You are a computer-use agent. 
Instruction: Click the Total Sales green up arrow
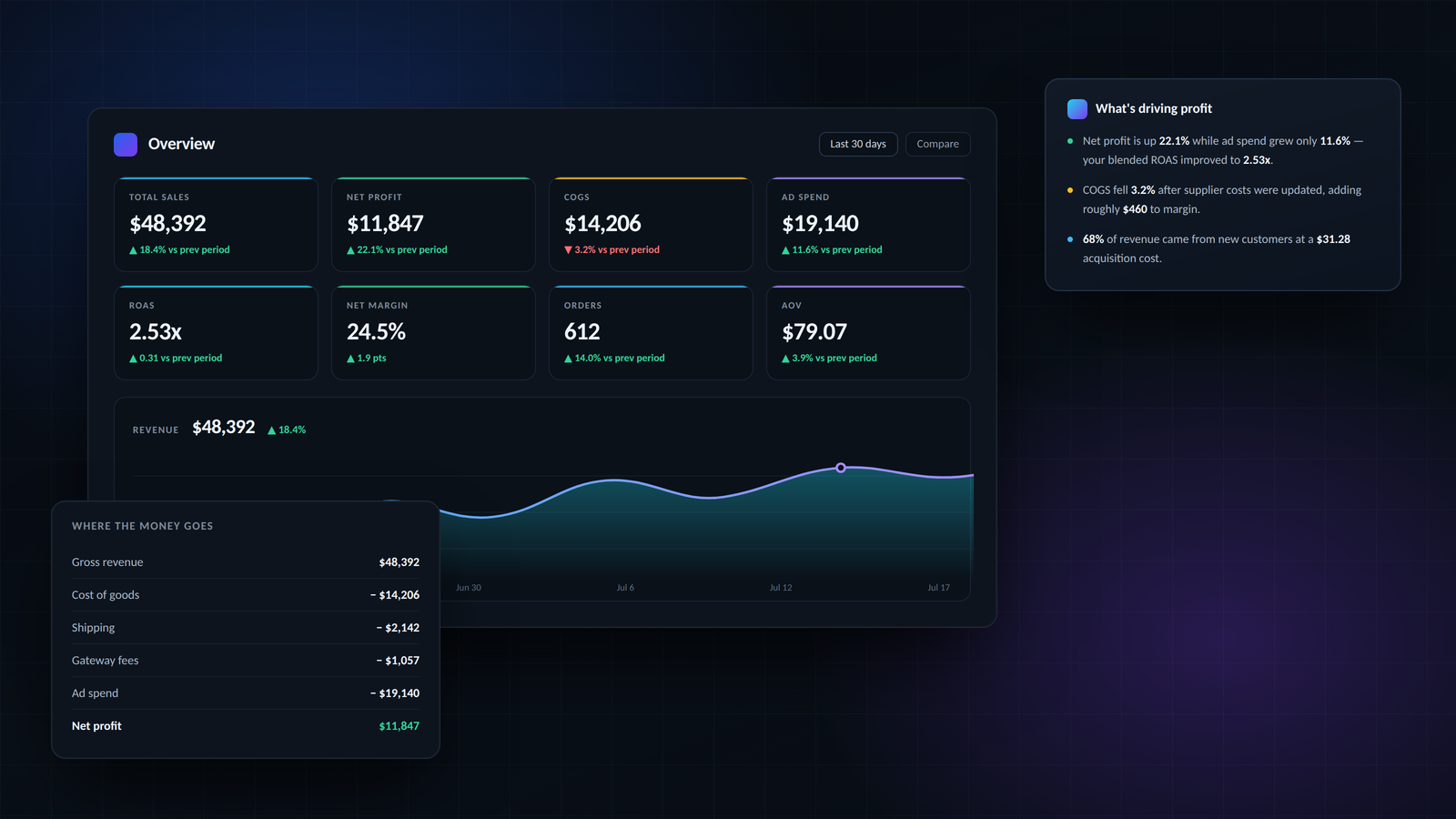(x=133, y=250)
